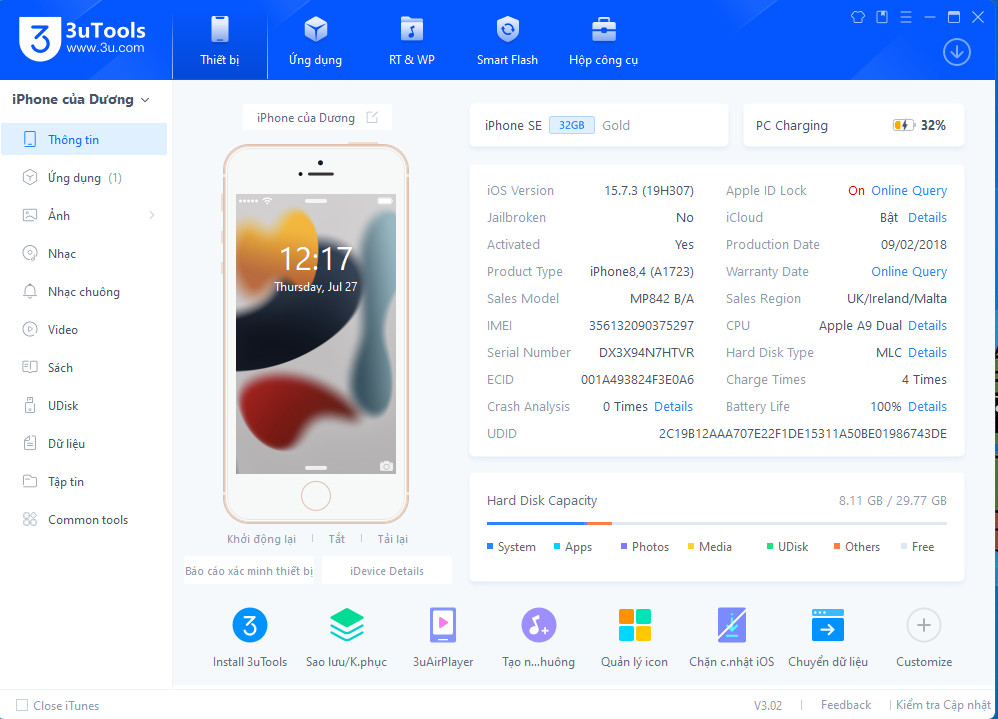Open the Hộp công cụ toolbox tab
The image size is (998, 719).
tap(603, 40)
